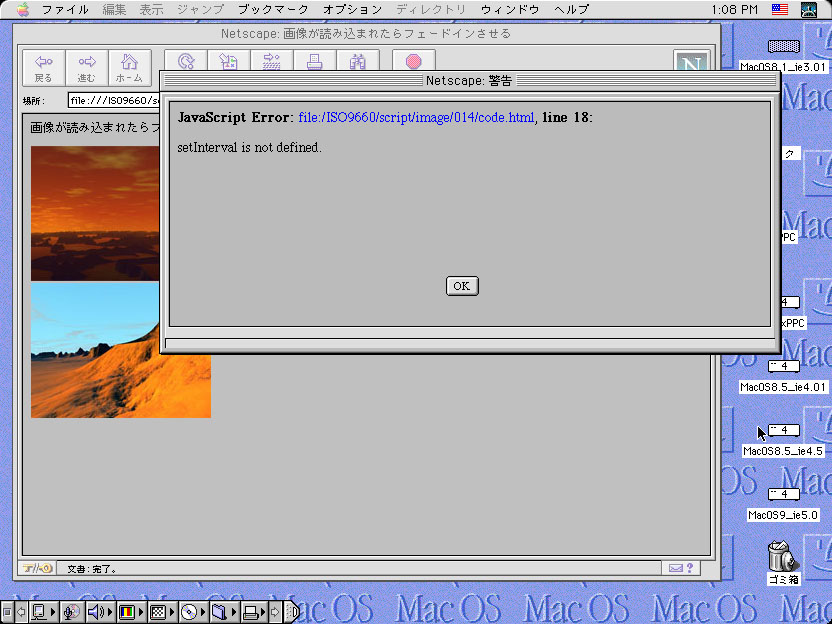The image size is (832, 624).
Task: Click the Forward (進む) toolbar button
Action: (x=86, y=68)
